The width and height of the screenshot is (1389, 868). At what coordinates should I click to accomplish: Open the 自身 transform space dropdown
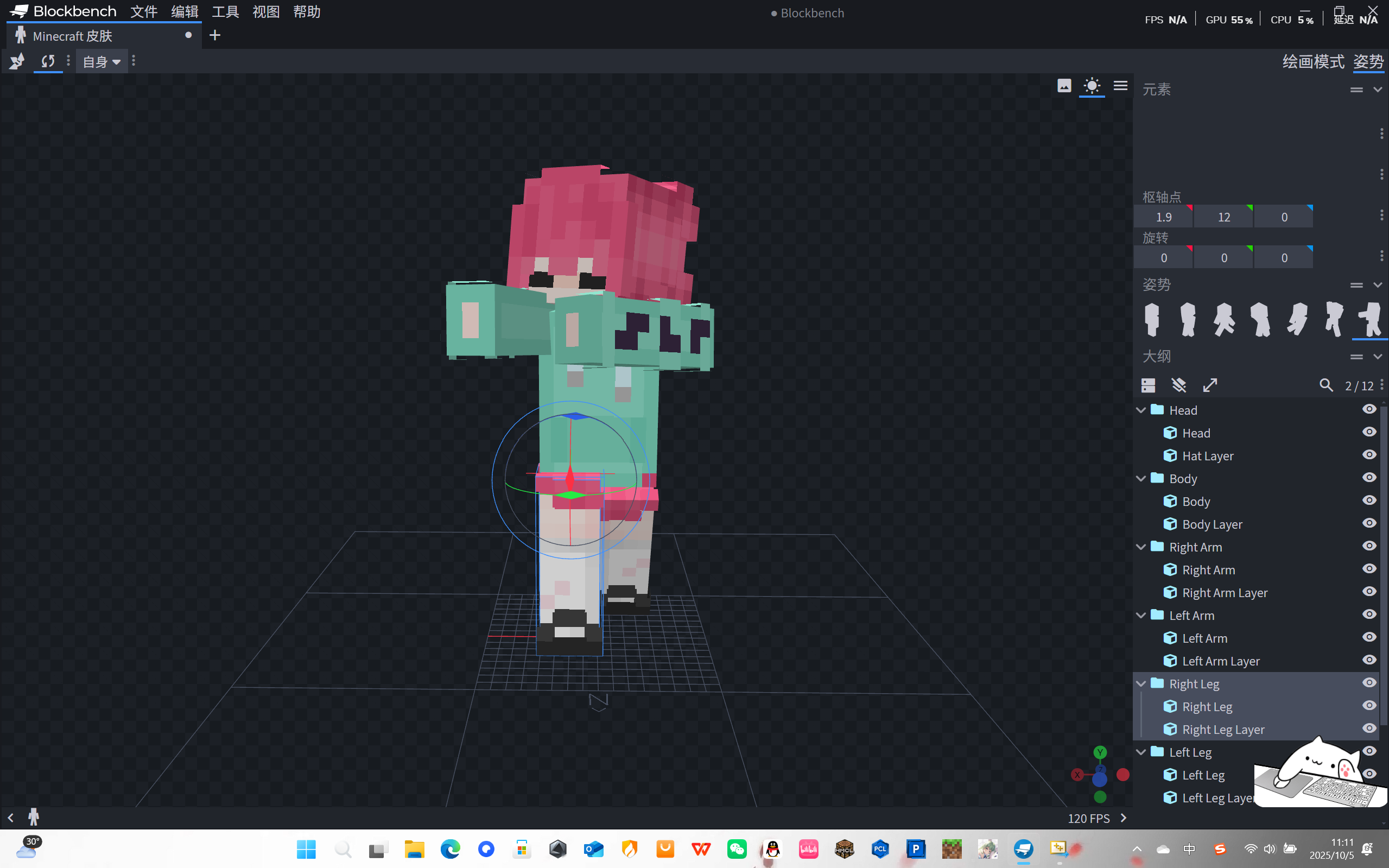(102, 61)
